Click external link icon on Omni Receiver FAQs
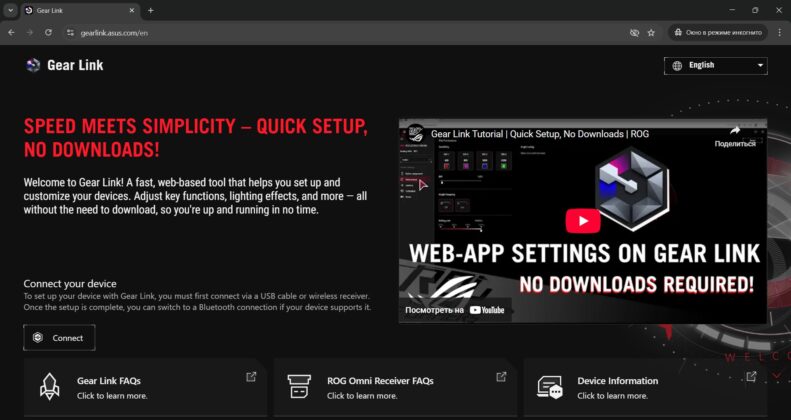Image resolution: width=791 pixels, height=420 pixels. 501,377
